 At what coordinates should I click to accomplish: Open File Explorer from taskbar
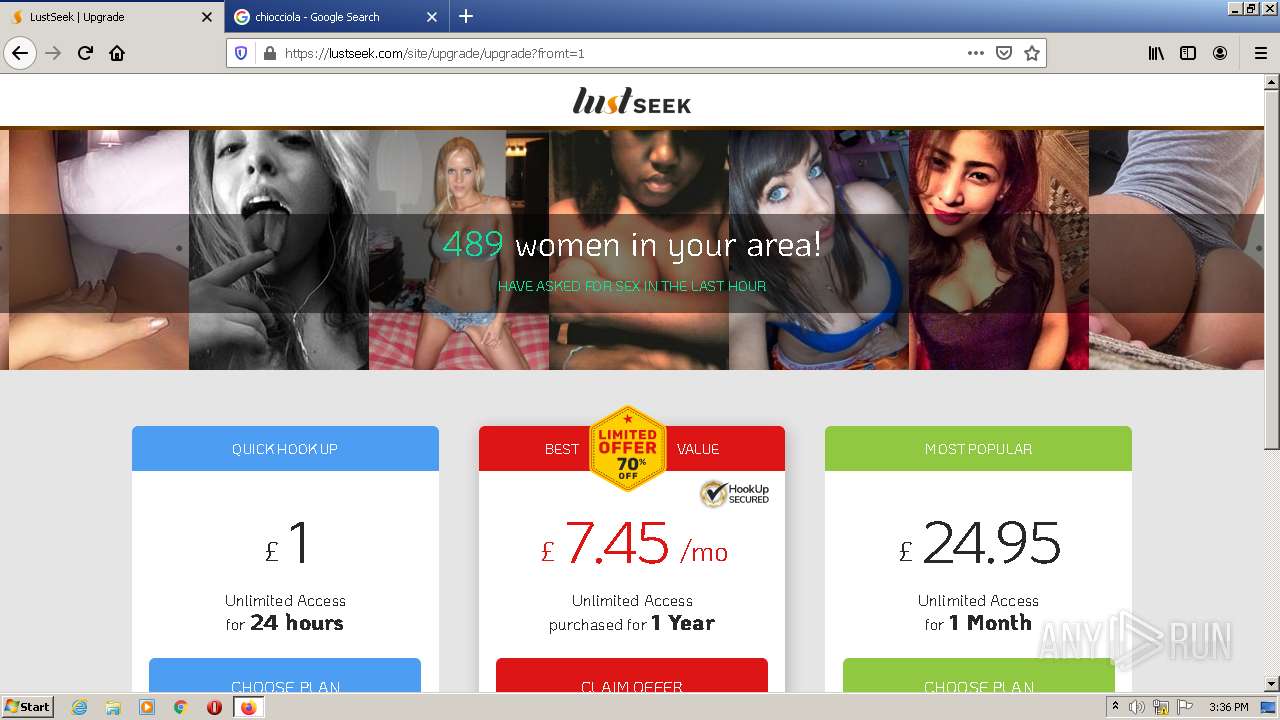113,707
